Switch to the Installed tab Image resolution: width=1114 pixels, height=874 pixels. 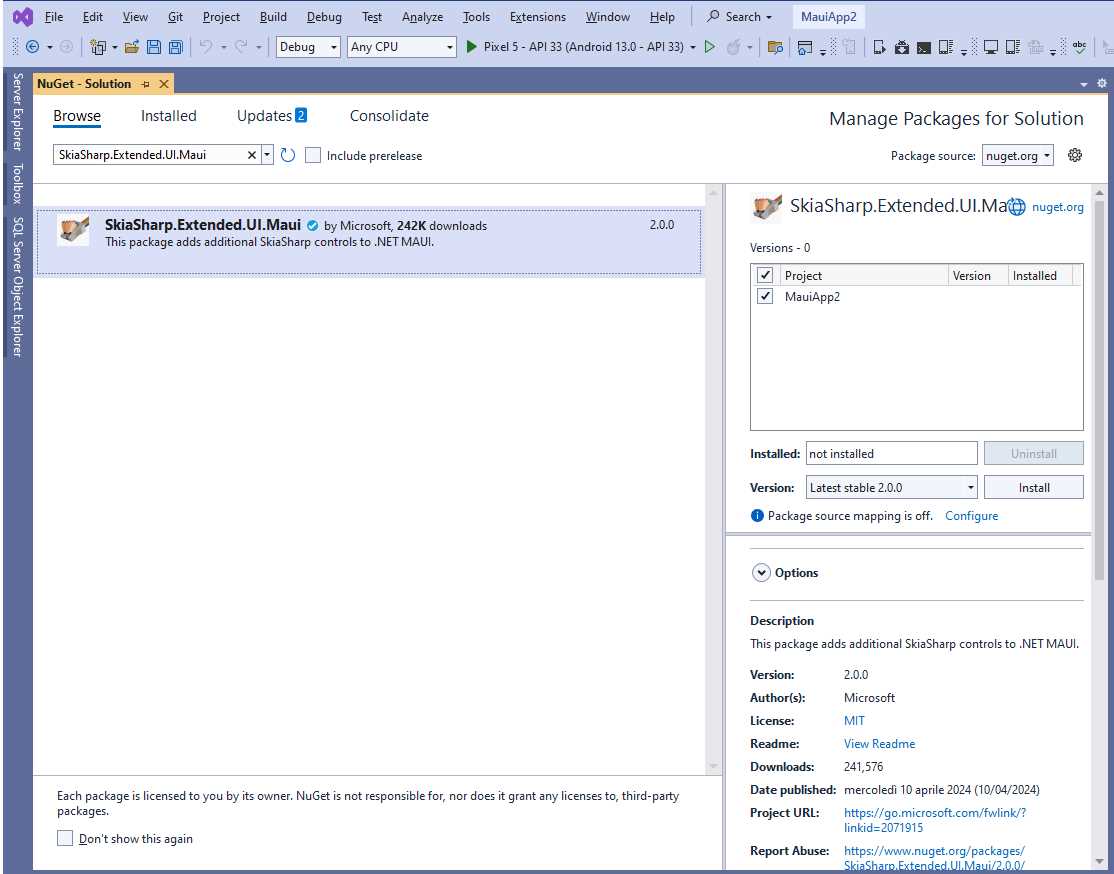168,116
